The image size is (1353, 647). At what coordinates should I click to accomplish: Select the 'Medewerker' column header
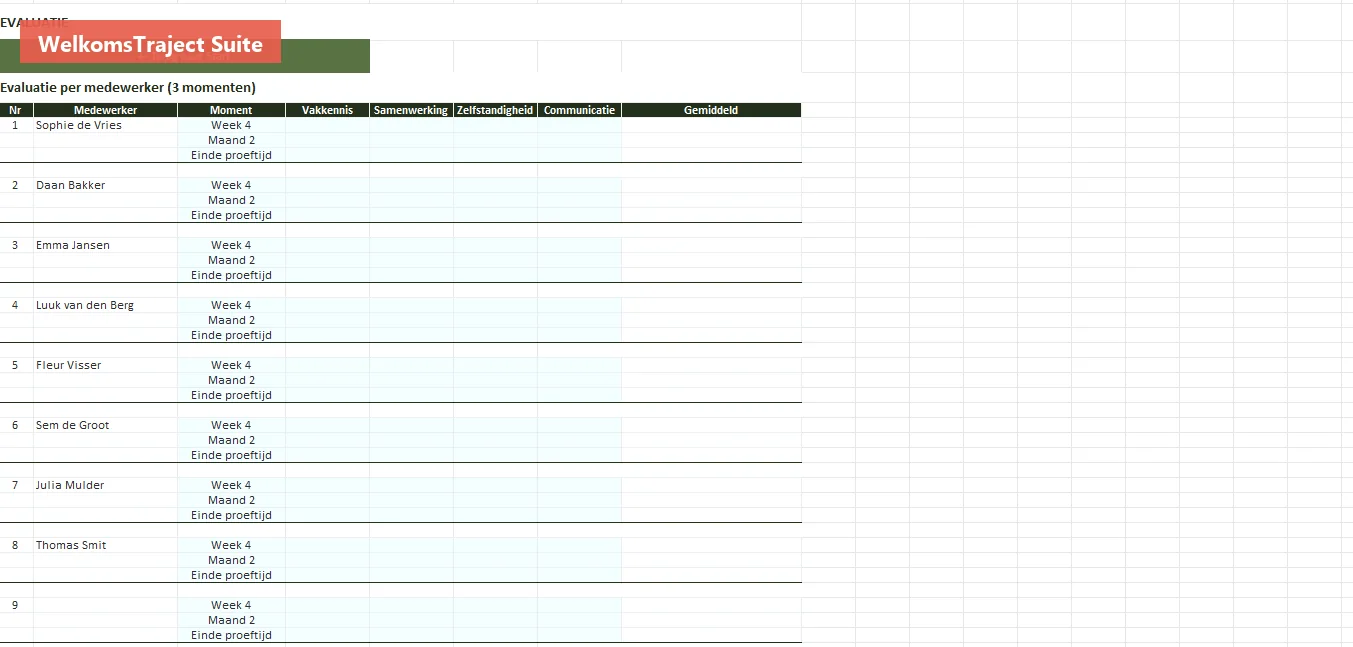[x=105, y=110]
